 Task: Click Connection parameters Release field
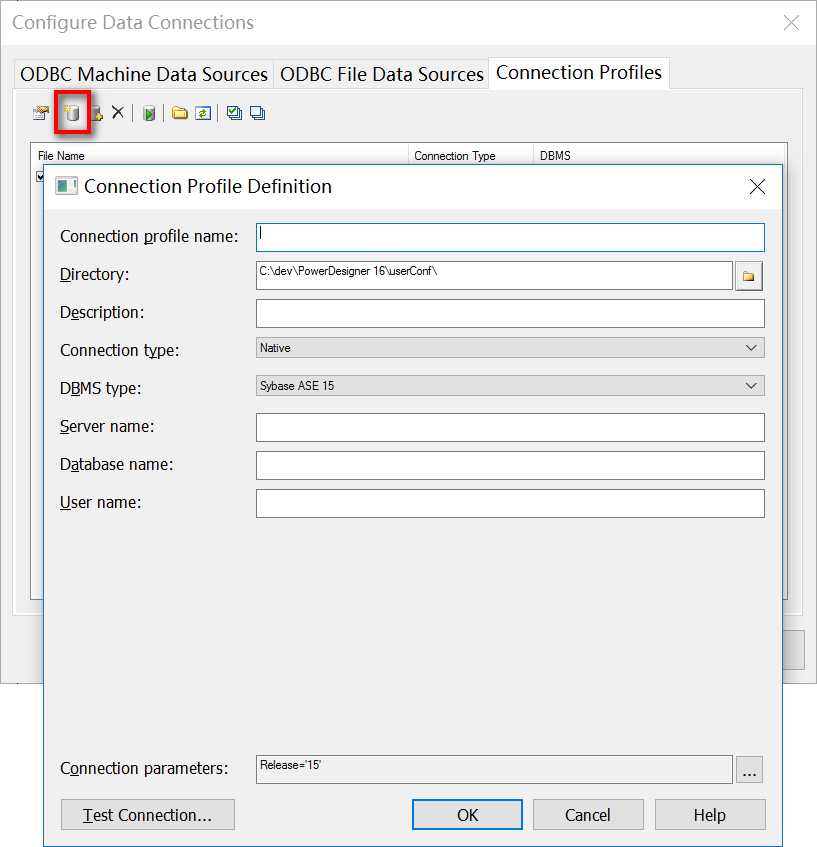(x=494, y=769)
